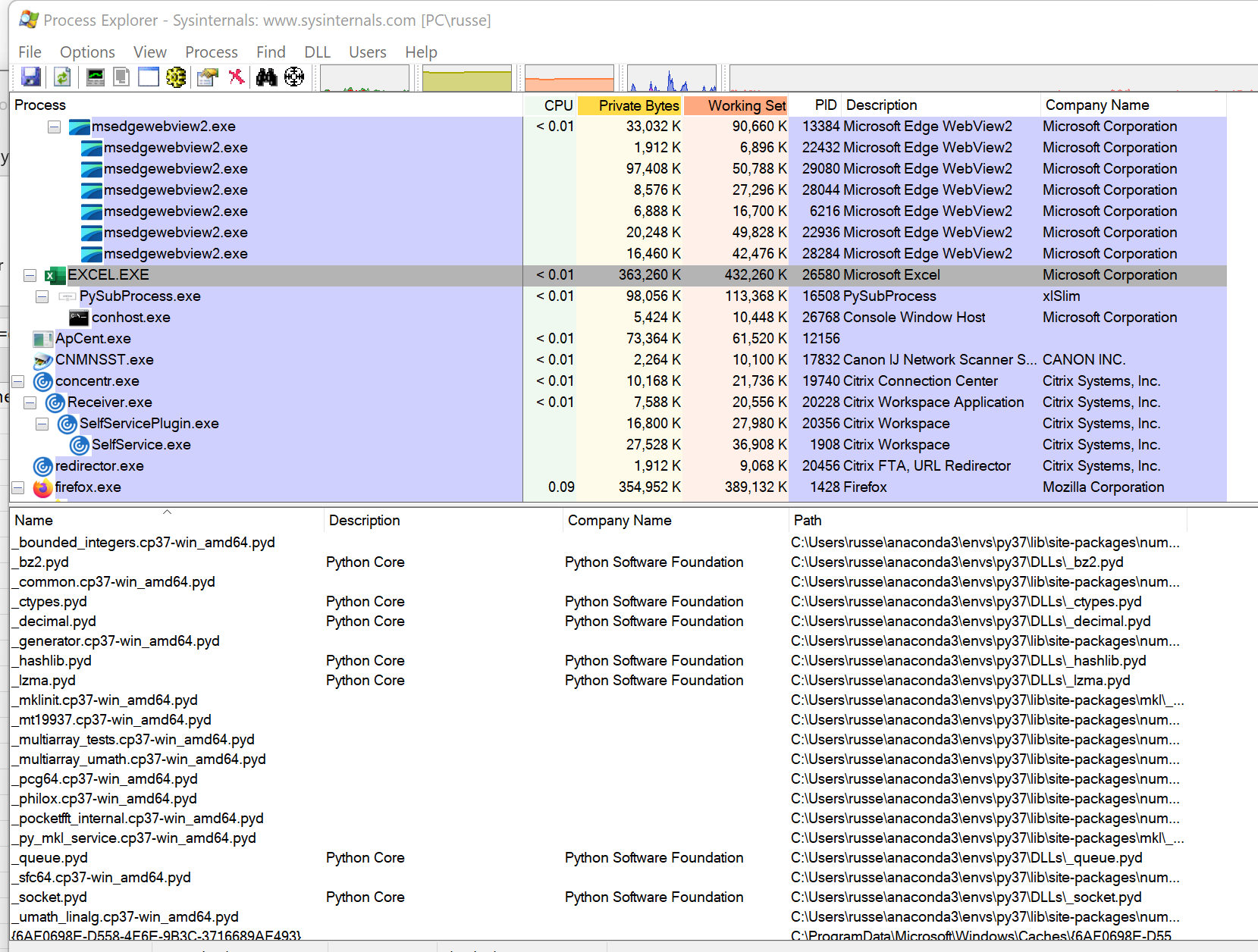The image size is (1258, 952).
Task: Open the Properties toolbar icon
Action: coord(207,77)
